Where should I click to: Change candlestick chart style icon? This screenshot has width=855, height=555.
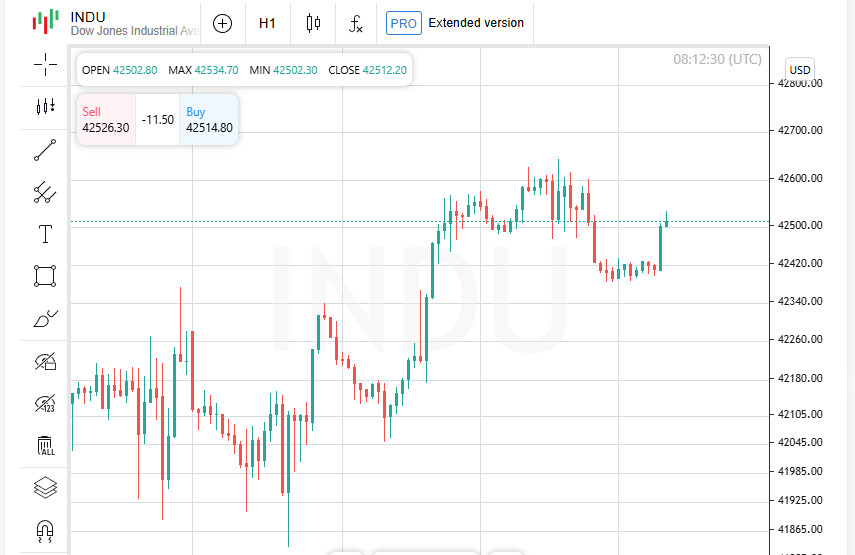[314, 23]
